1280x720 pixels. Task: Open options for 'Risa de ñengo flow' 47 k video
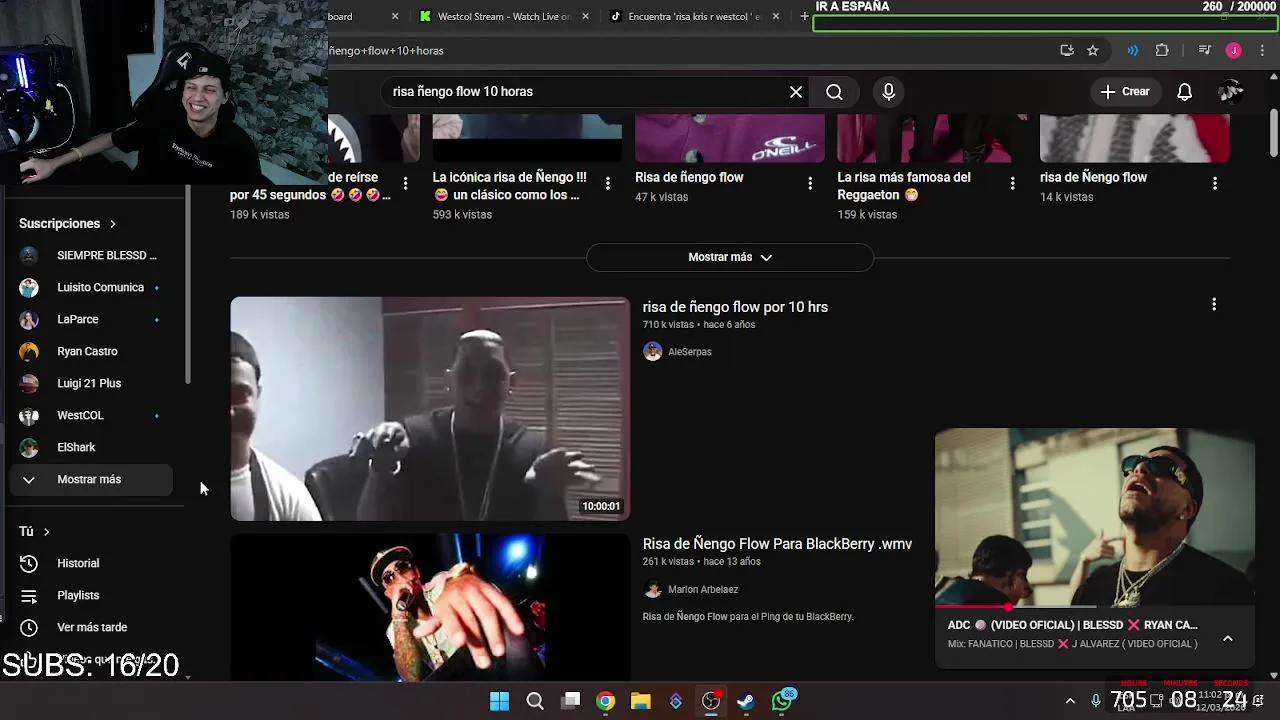(810, 183)
